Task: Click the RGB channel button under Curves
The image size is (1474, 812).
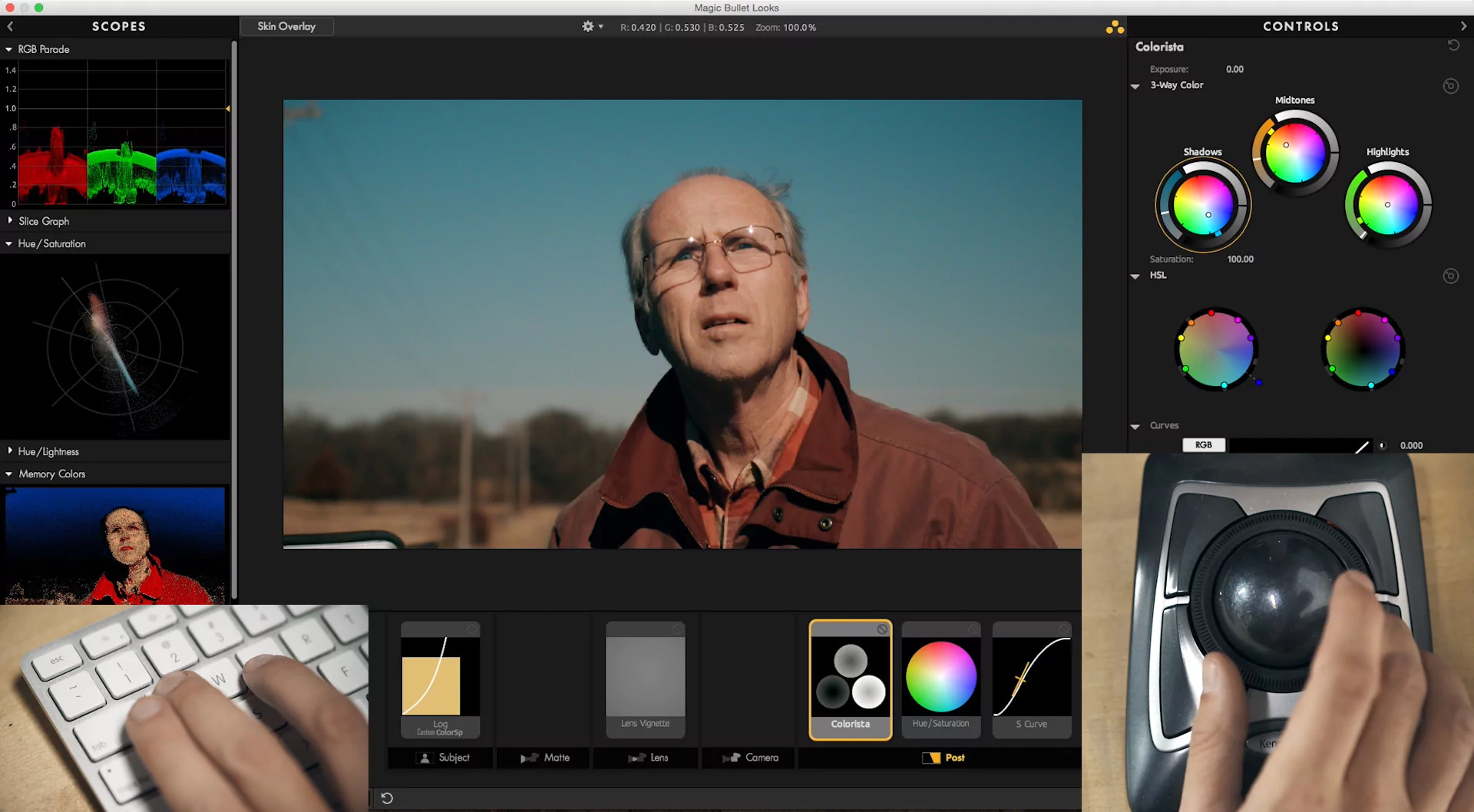Action: click(1203, 444)
